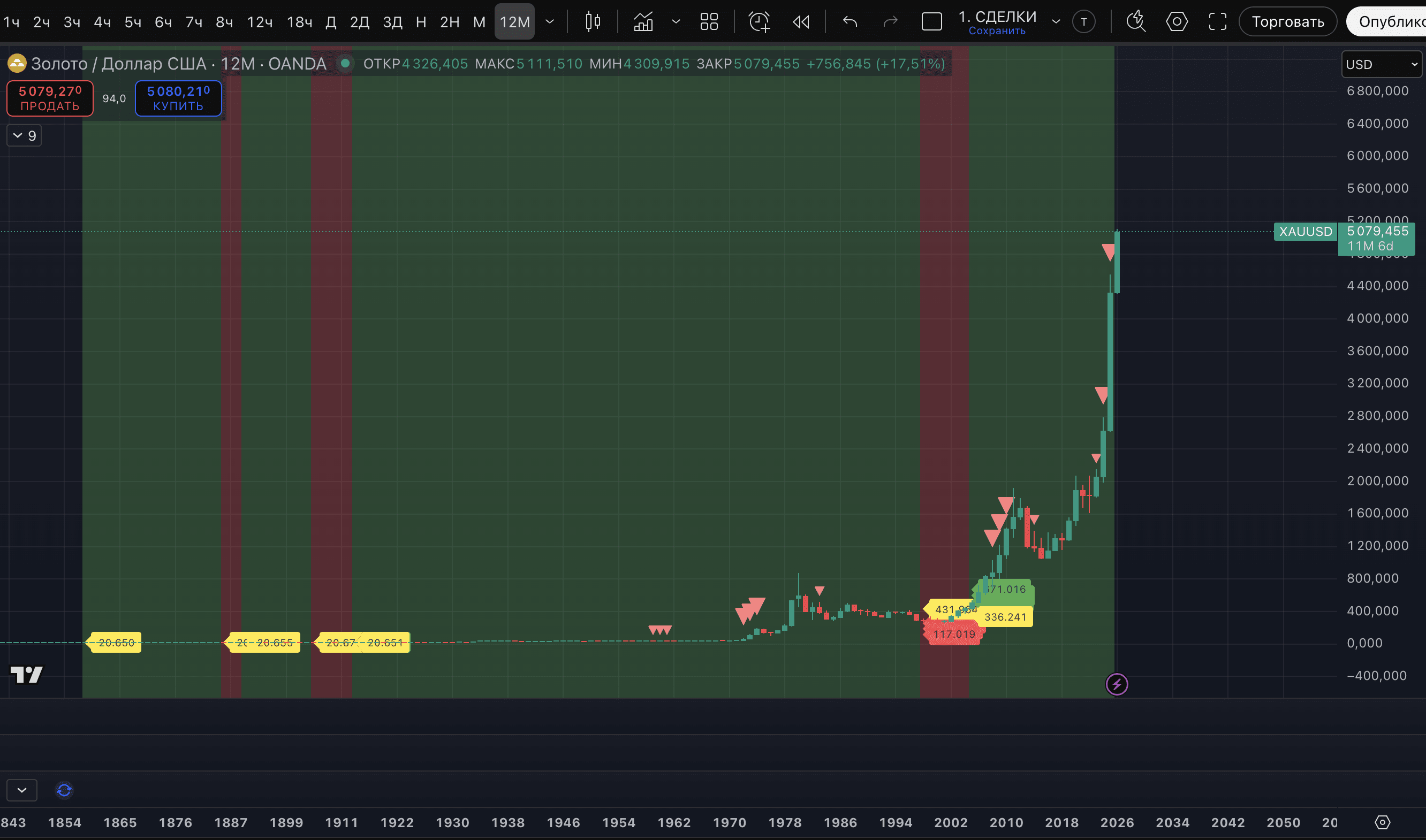Viewport: 1426px width, 840px height.
Task: Select the 12M timeframe
Action: (514, 22)
